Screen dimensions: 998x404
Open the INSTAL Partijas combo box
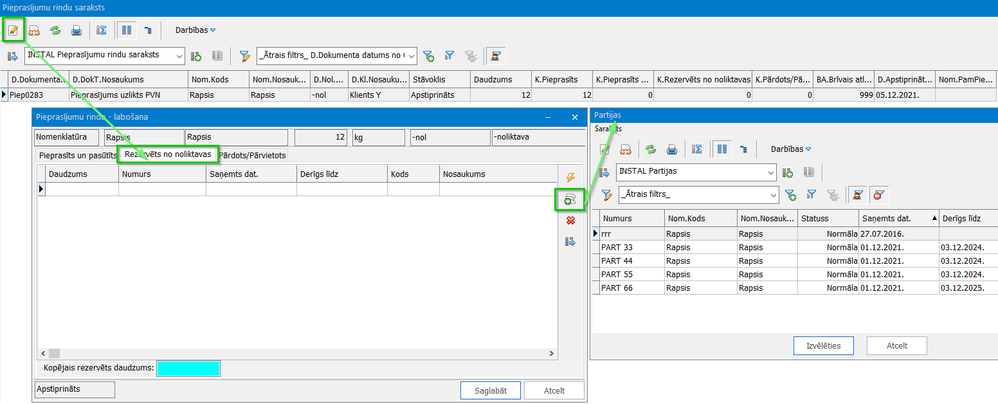point(696,172)
